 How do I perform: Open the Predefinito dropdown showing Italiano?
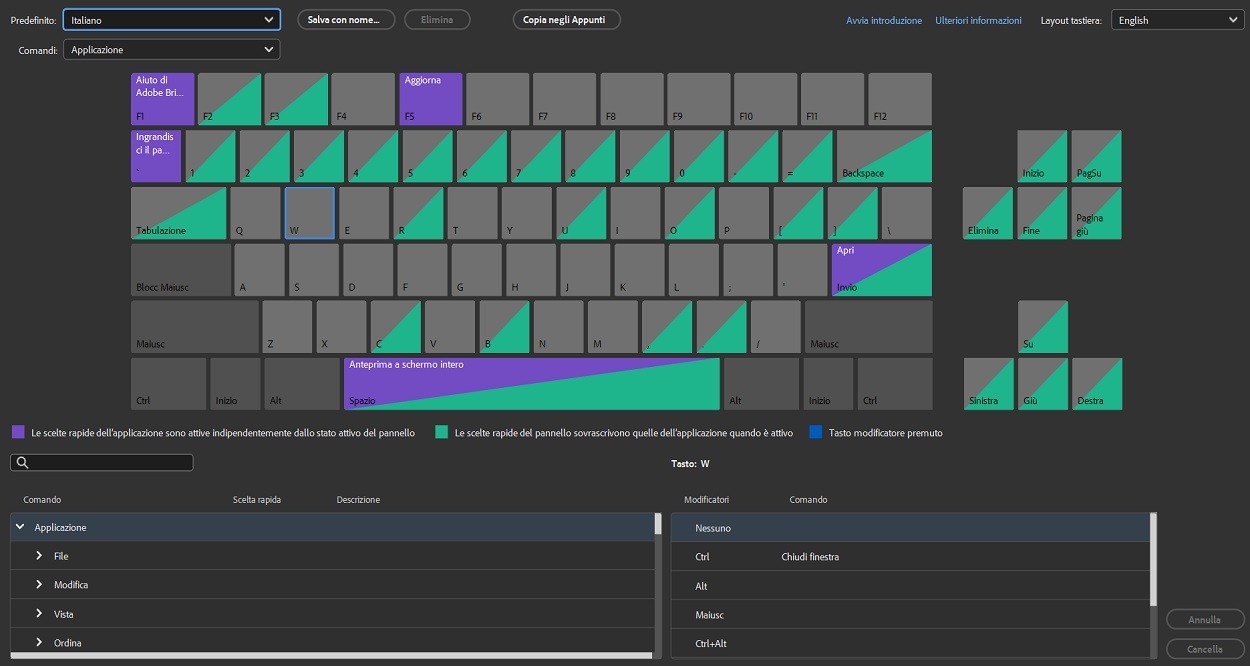[x=171, y=18]
